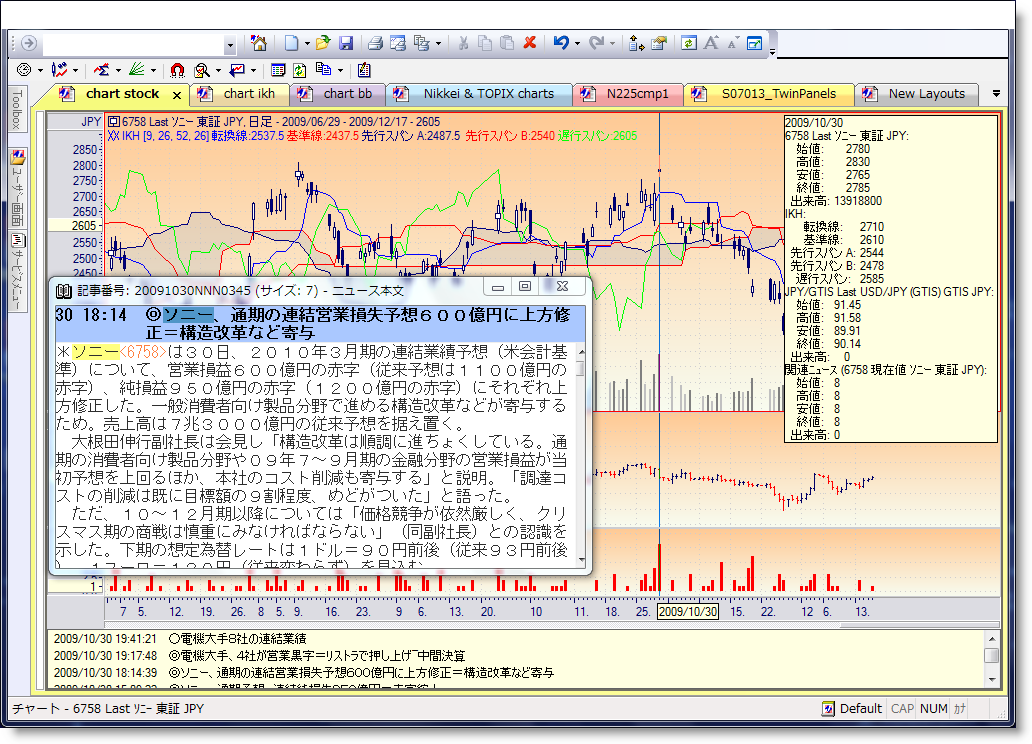The image size is (1032, 744).
Task: Click the data table grid icon
Action: click(x=278, y=70)
